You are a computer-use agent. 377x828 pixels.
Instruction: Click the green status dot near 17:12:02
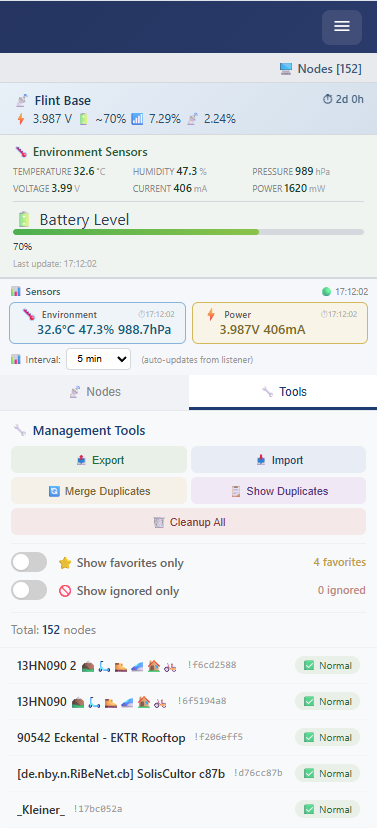pyautogui.click(x=326, y=291)
